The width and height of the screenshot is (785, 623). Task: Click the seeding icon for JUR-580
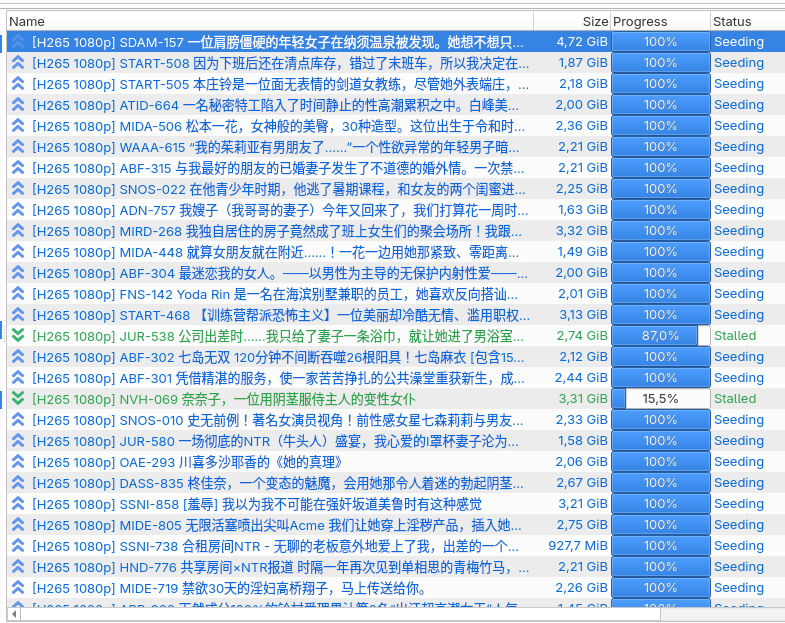coord(18,441)
